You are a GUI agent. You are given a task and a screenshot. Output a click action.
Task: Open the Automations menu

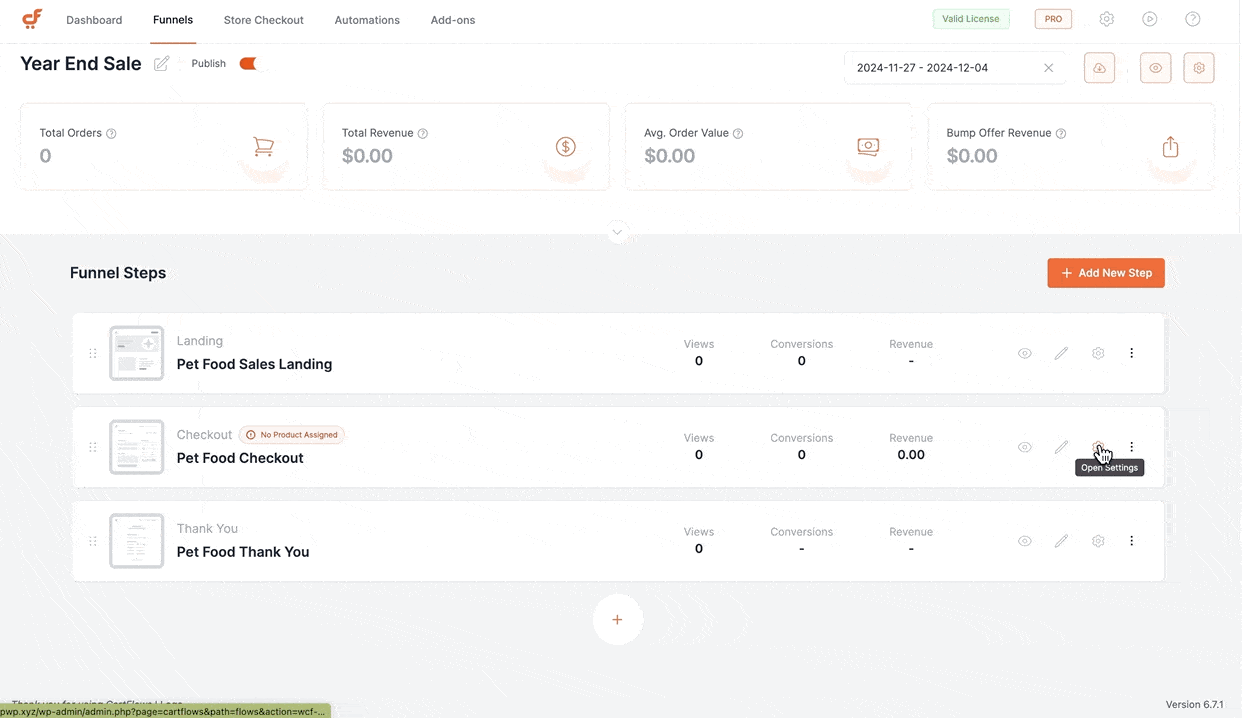pos(366,20)
